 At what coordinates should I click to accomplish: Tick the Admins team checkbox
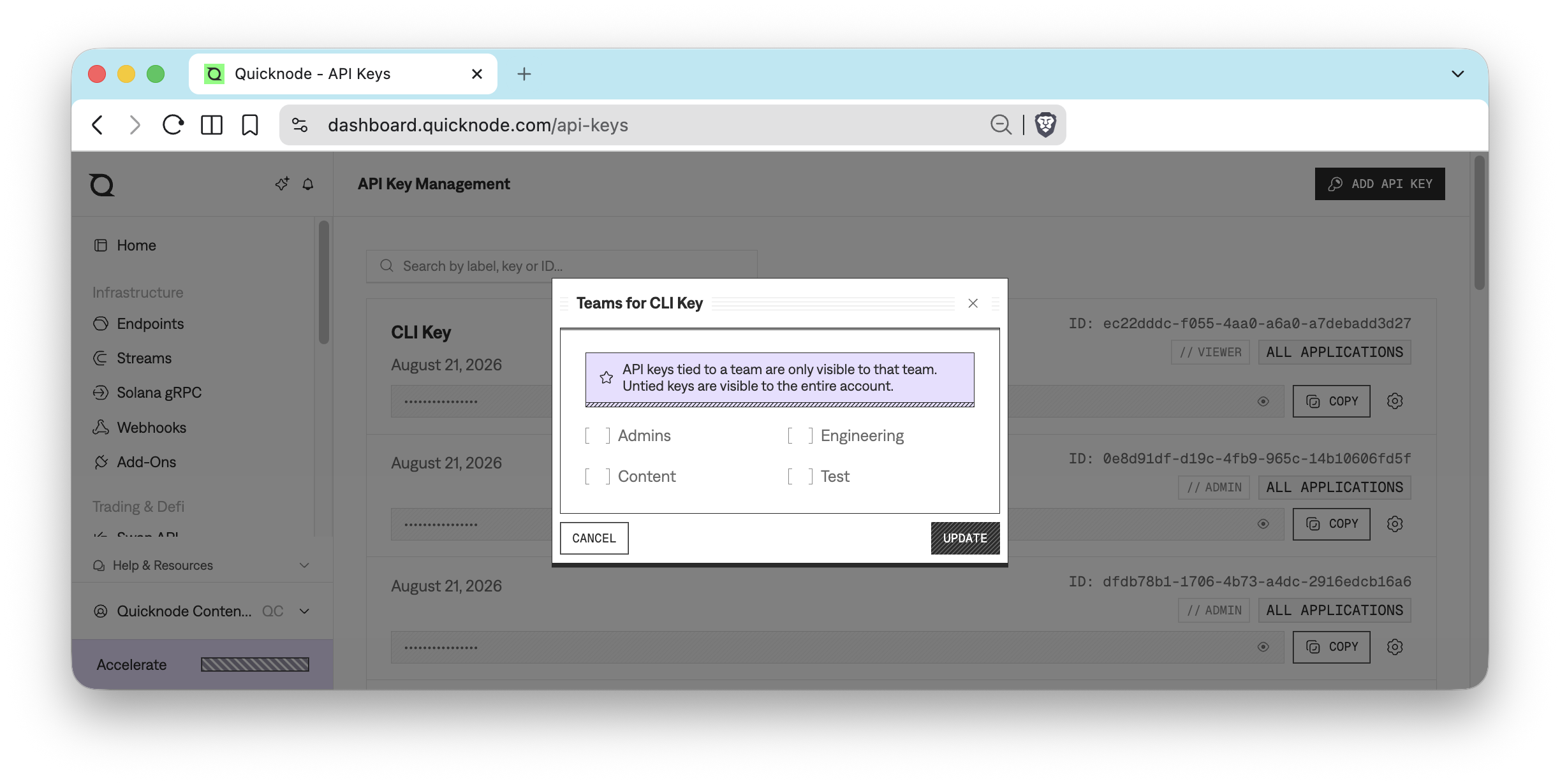[x=598, y=436]
